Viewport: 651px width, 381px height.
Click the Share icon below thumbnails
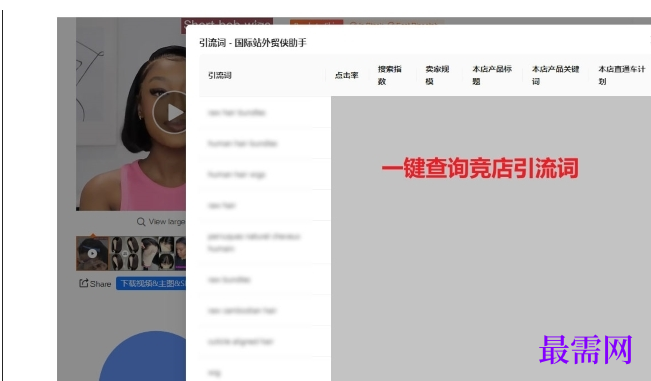[83, 283]
